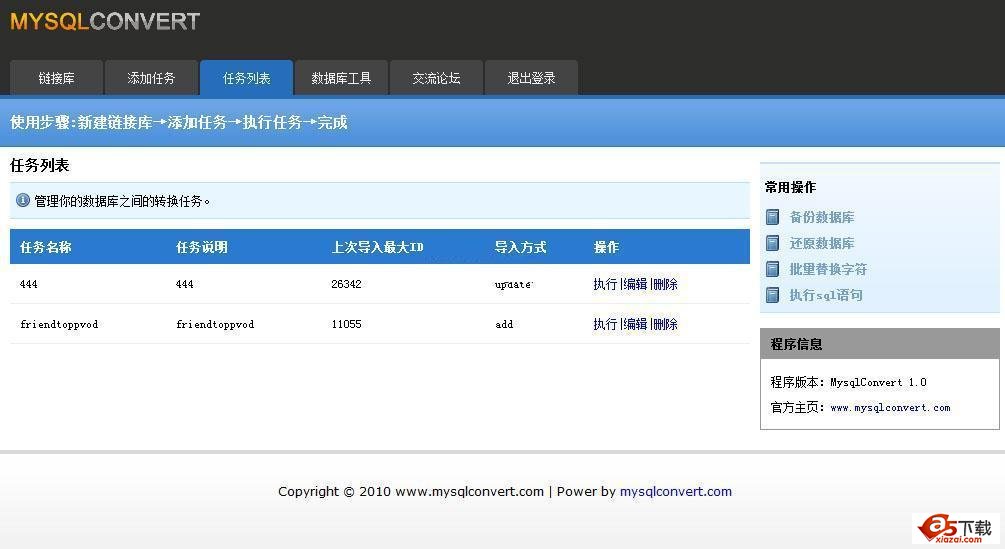Open the 数据库工具 tab
The image size is (1005, 549).
(x=341, y=78)
